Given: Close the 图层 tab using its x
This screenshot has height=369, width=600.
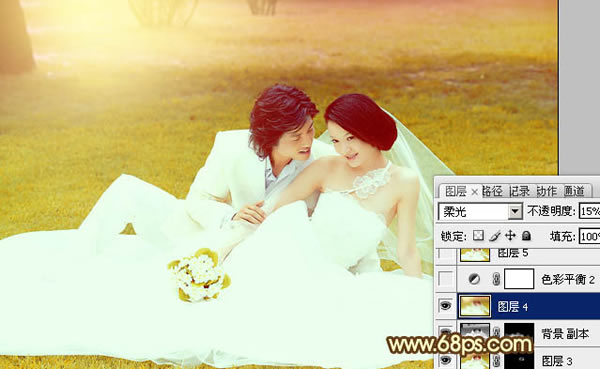Looking at the screenshot, I should 474,192.
